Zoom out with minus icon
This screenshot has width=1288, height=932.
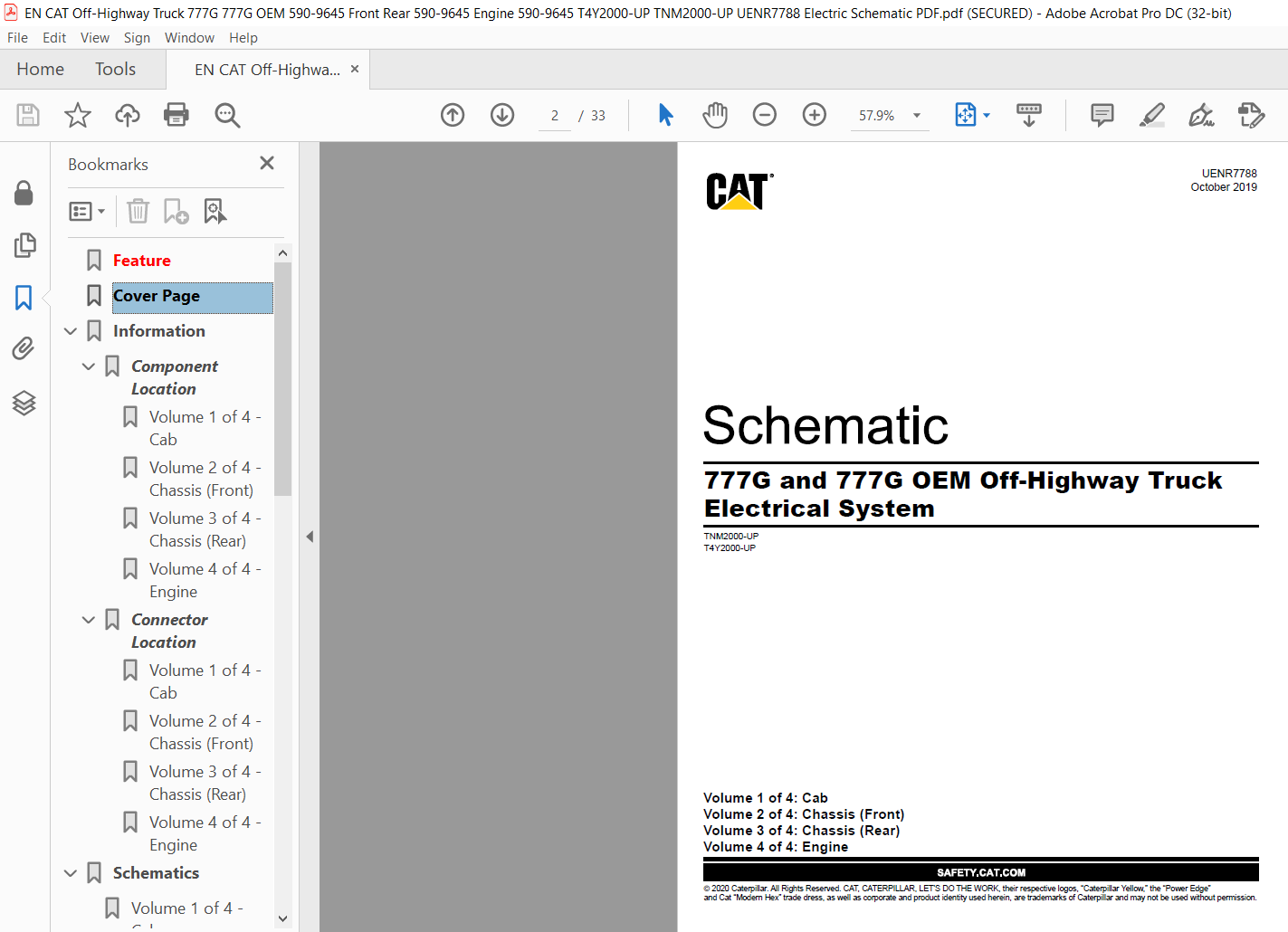point(765,115)
